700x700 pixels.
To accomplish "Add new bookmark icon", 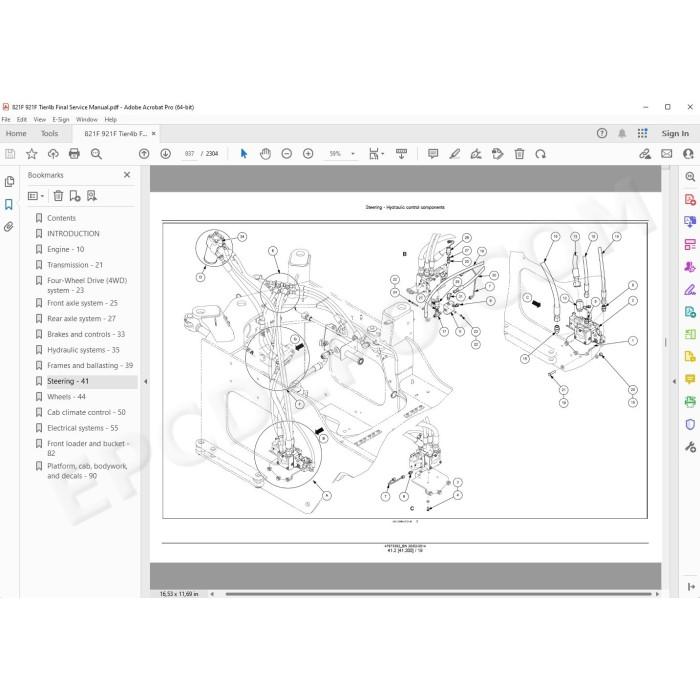I will [75, 196].
